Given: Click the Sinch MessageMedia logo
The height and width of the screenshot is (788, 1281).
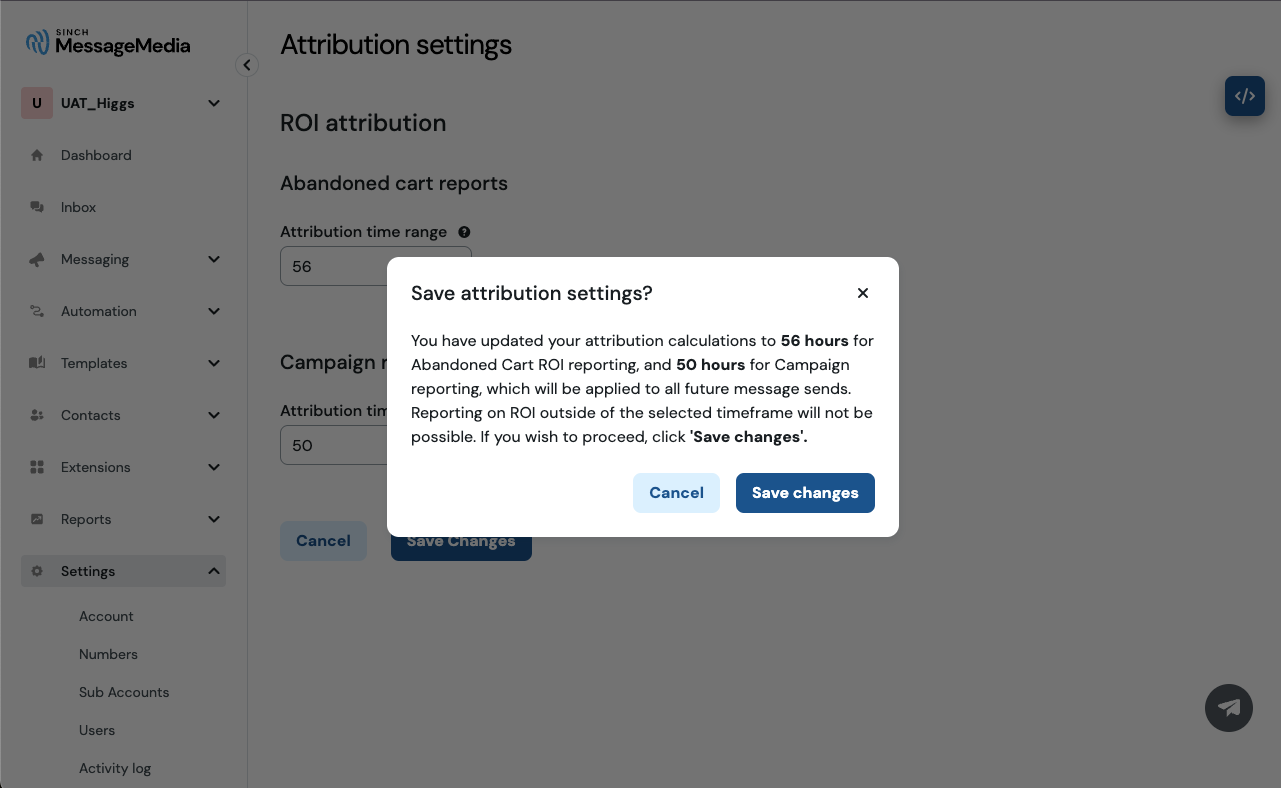Looking at the screenshot, I should pyautogui.click(x=108, y=42).
